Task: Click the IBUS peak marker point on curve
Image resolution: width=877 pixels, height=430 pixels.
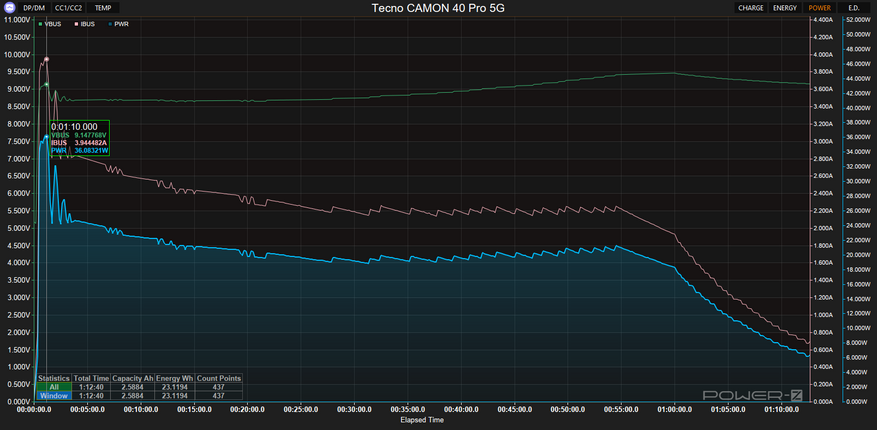Action: (x=46, y=59)
